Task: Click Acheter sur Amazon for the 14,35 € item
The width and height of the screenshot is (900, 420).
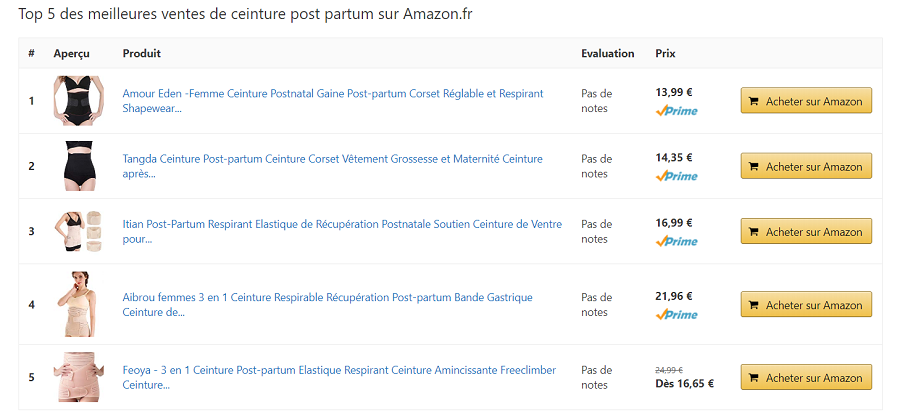Action: pyautogui.click(x=806, y=166)
